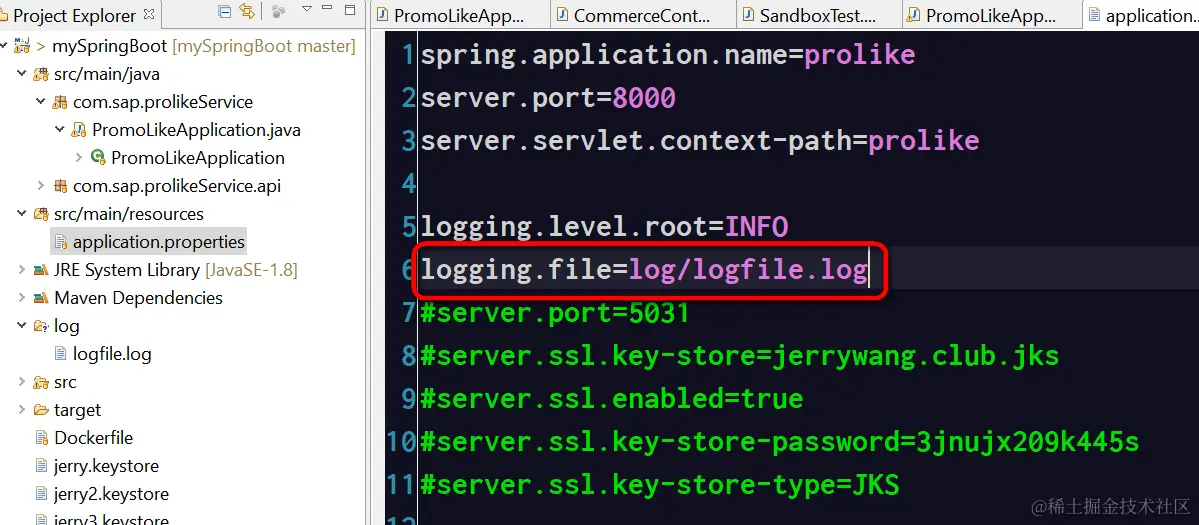This screenshot has width=1199, height=525.
Task: Collapse the src/main/resources folder
Action: [x=21, y=214]
